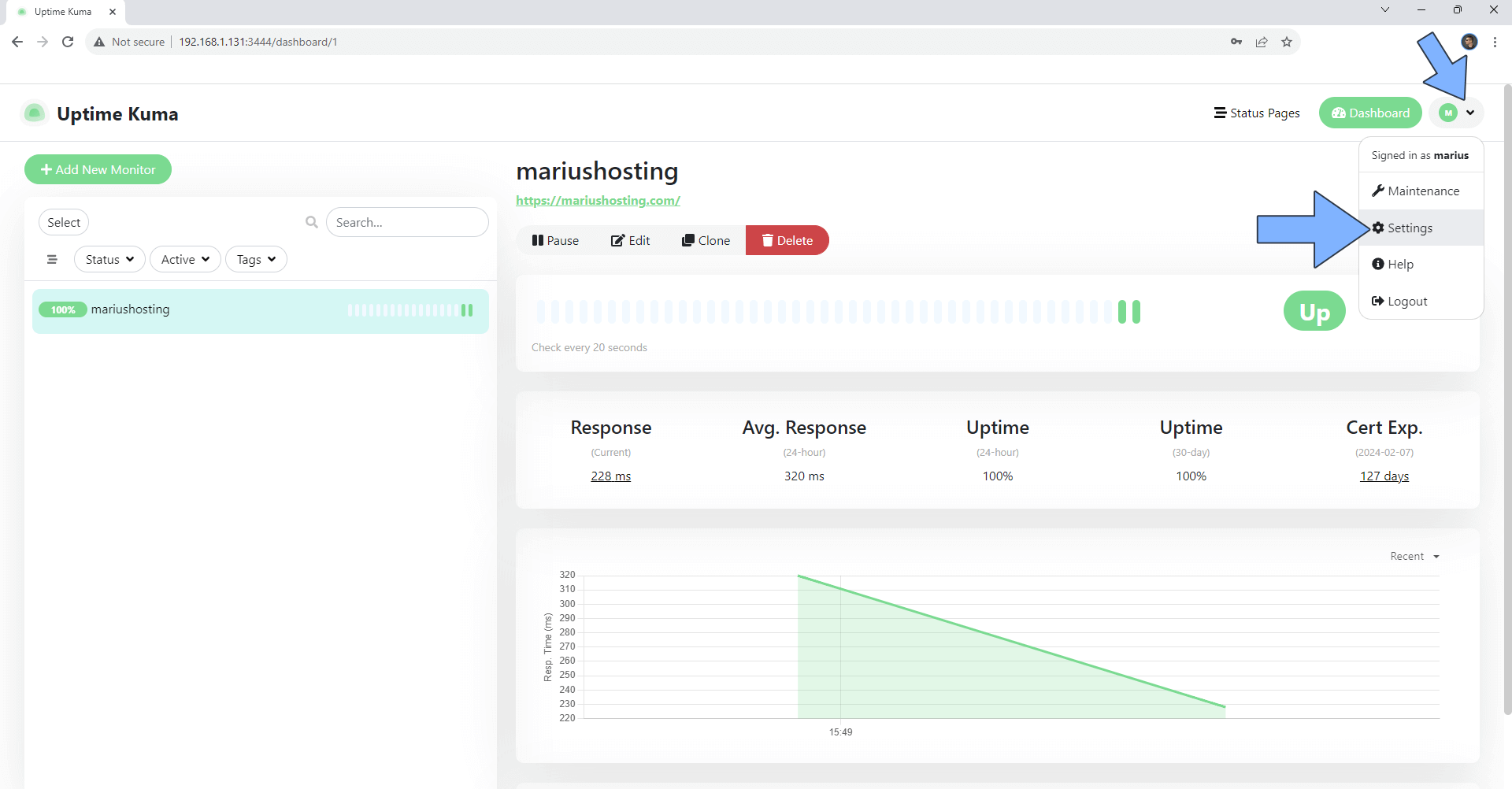The image size is (1512, 789).
Task: Click the monitor list layout icon
Action: (x=52, y=259)
